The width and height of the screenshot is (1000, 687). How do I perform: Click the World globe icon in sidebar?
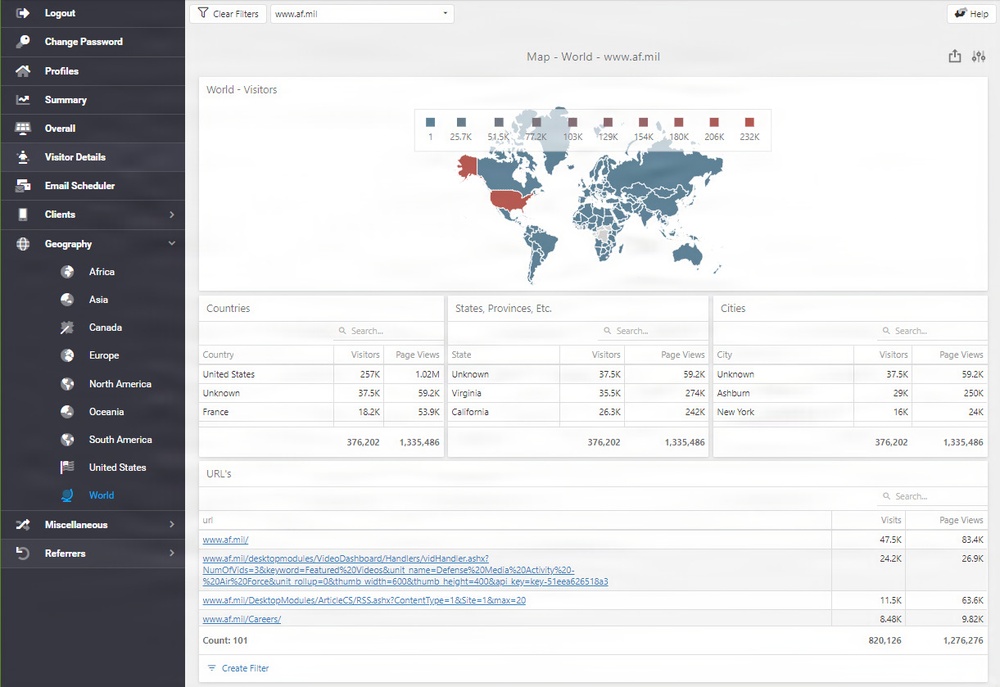point(67,495)
